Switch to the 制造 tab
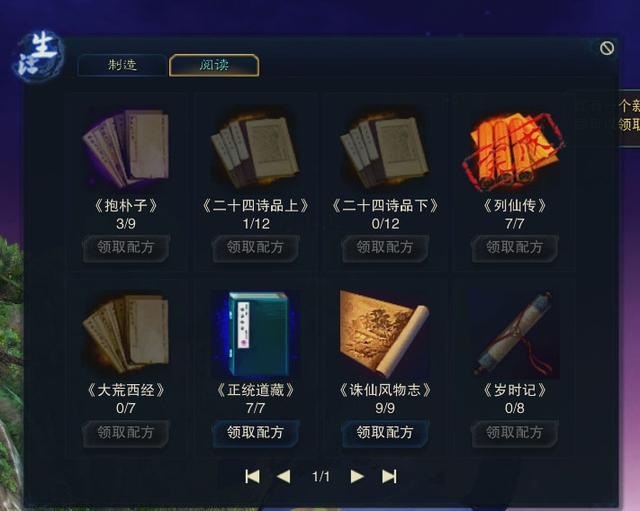This screenshot has height=511, width=640. (122, 65)
